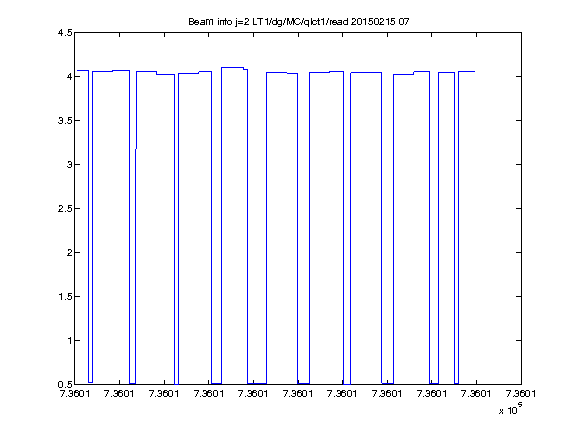Click the date text '20150215 07' in the title

[x=380, y=22]
